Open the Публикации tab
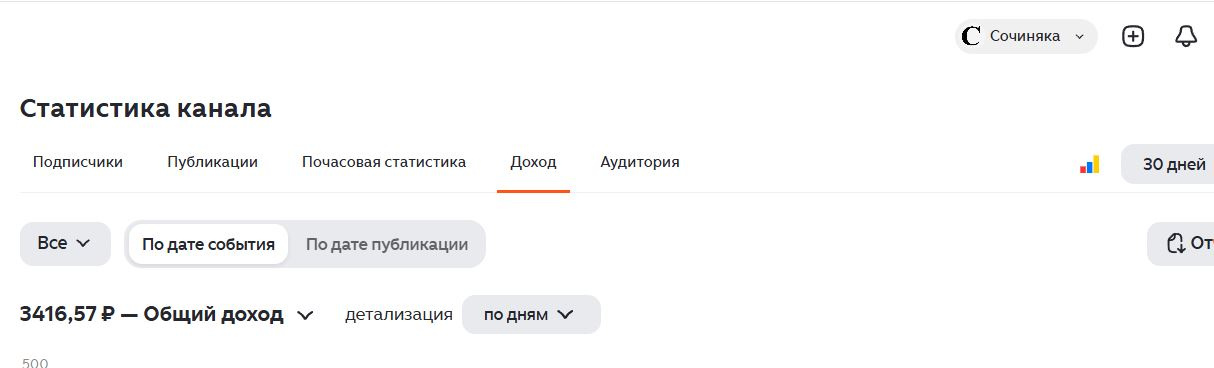 212,162
